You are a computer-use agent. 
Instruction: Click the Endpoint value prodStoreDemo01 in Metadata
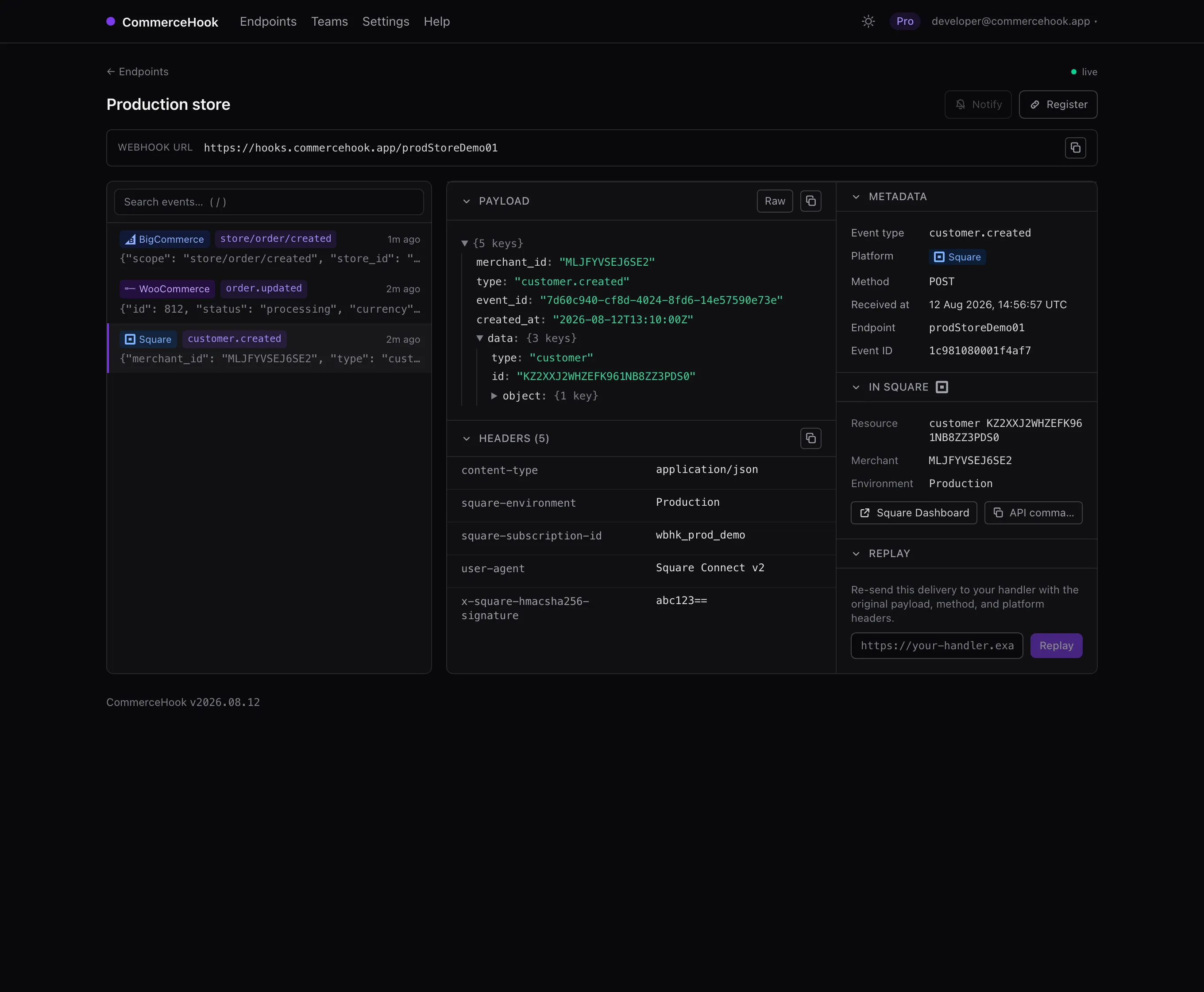(976, 328)
